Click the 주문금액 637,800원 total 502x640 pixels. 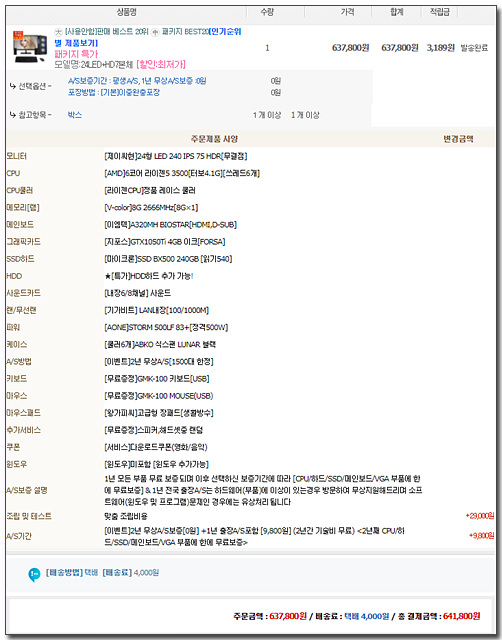(x=270, y=616)
